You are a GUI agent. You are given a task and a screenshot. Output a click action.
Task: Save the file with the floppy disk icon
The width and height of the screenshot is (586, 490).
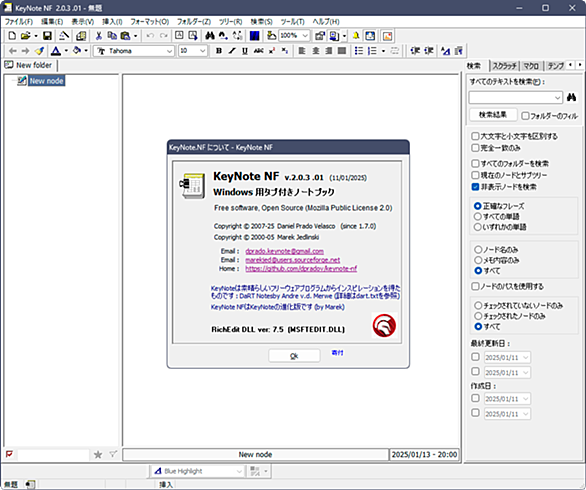(47, 36)
